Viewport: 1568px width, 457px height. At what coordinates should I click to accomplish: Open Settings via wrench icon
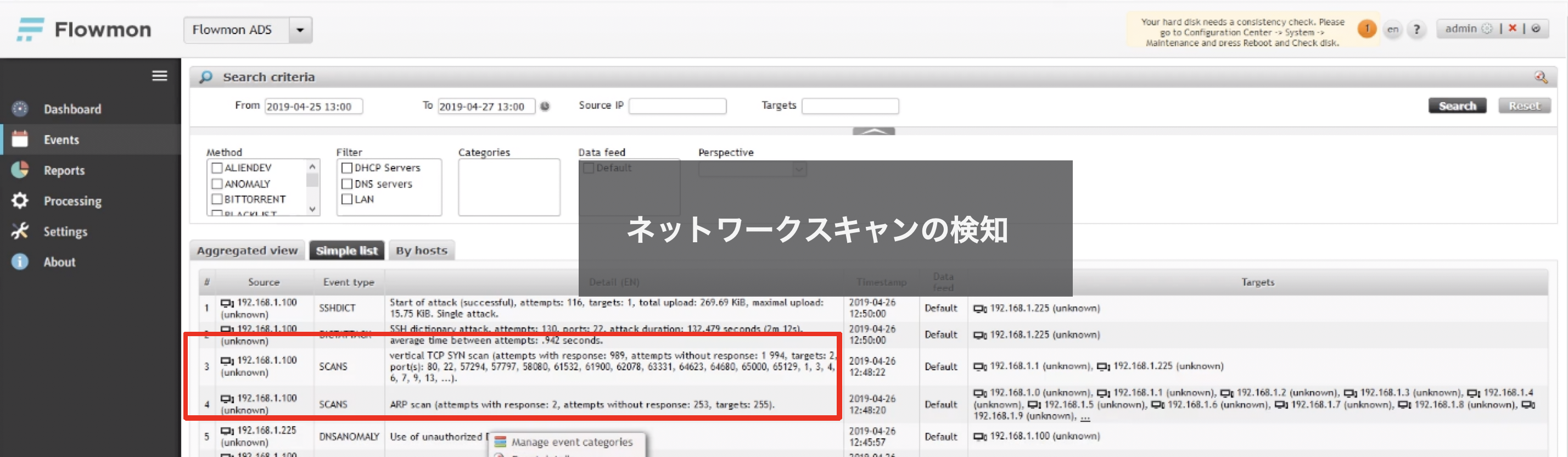[20, 231]
